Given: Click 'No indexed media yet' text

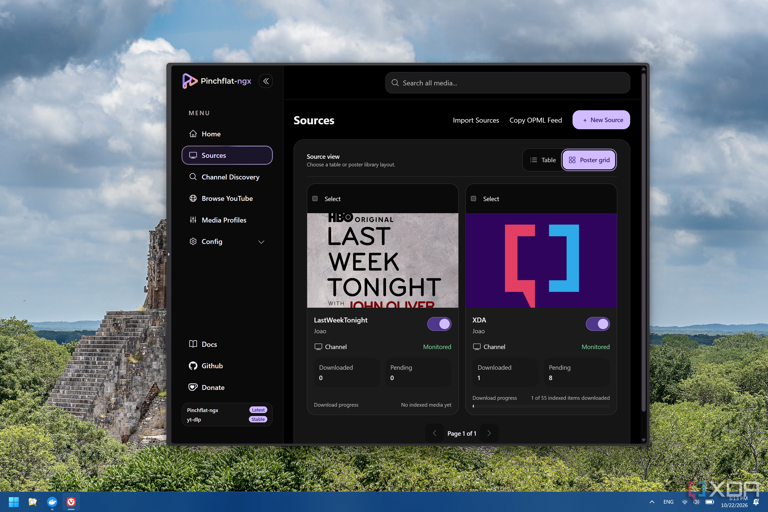Looking at the screenshot, I should (x=426, y=405).
